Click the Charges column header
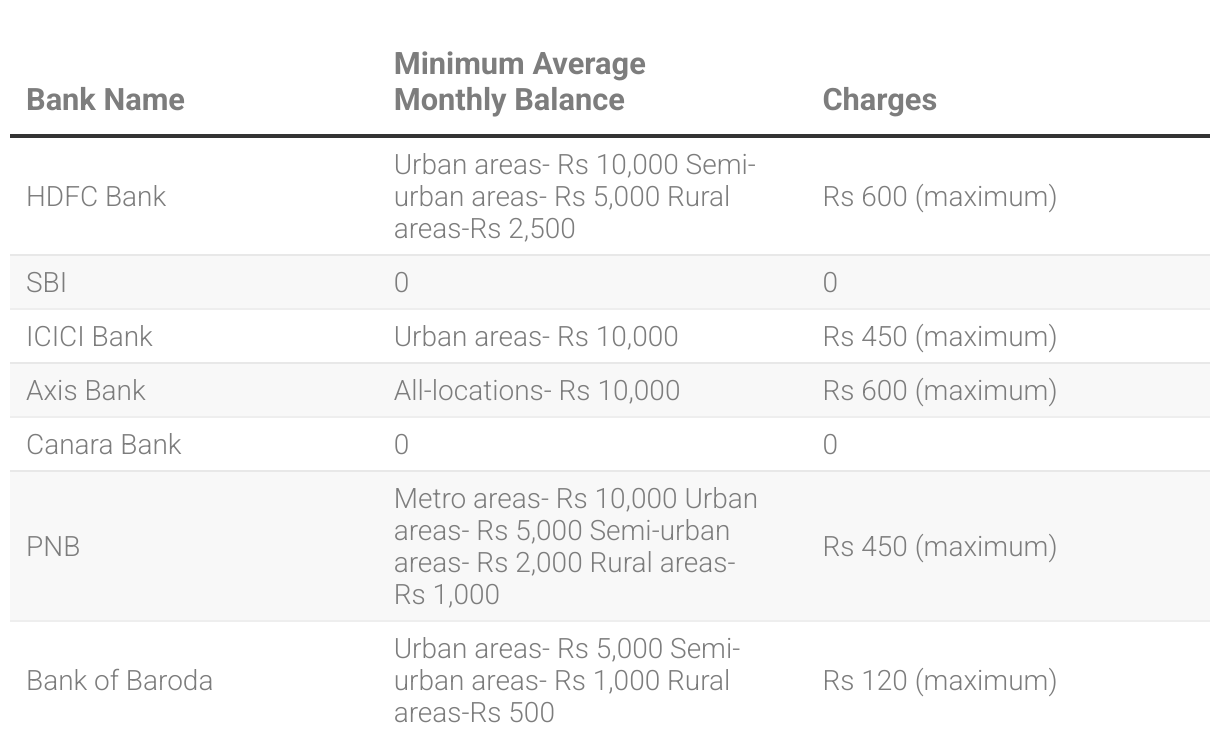Screen dimensions: 1220x748 [879, 100]
